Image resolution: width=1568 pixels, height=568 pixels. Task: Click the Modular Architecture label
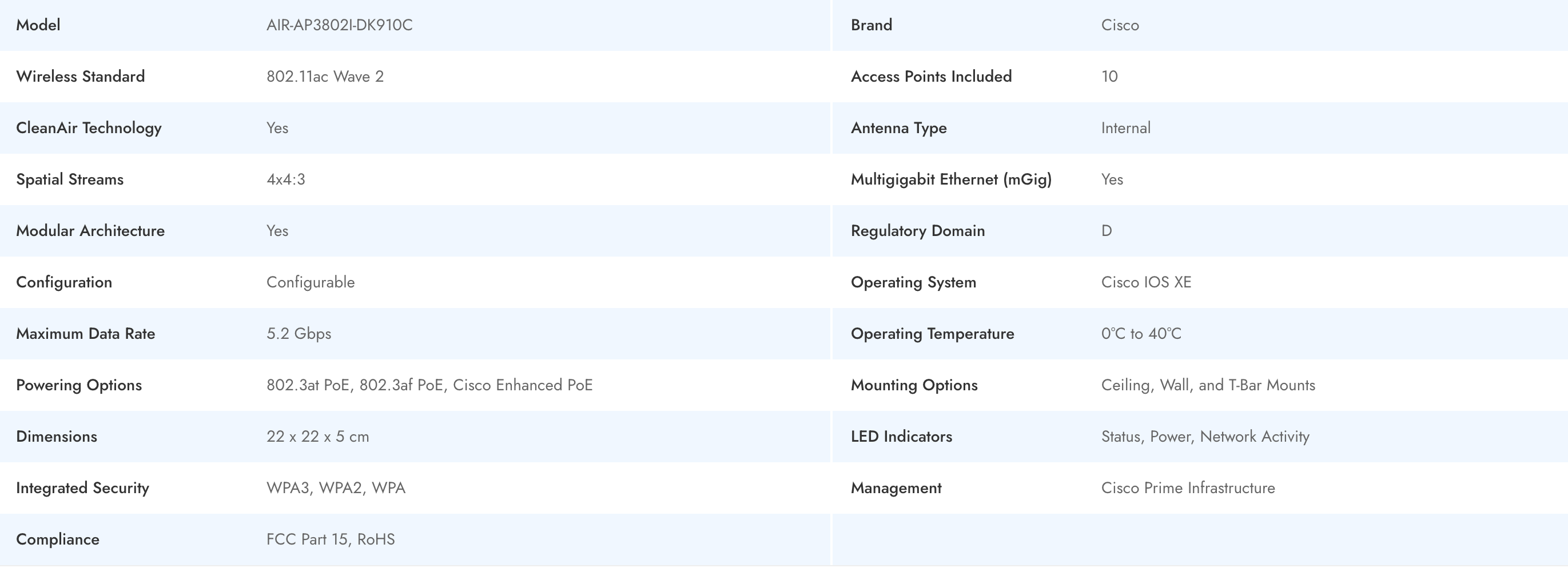point(90,230)
